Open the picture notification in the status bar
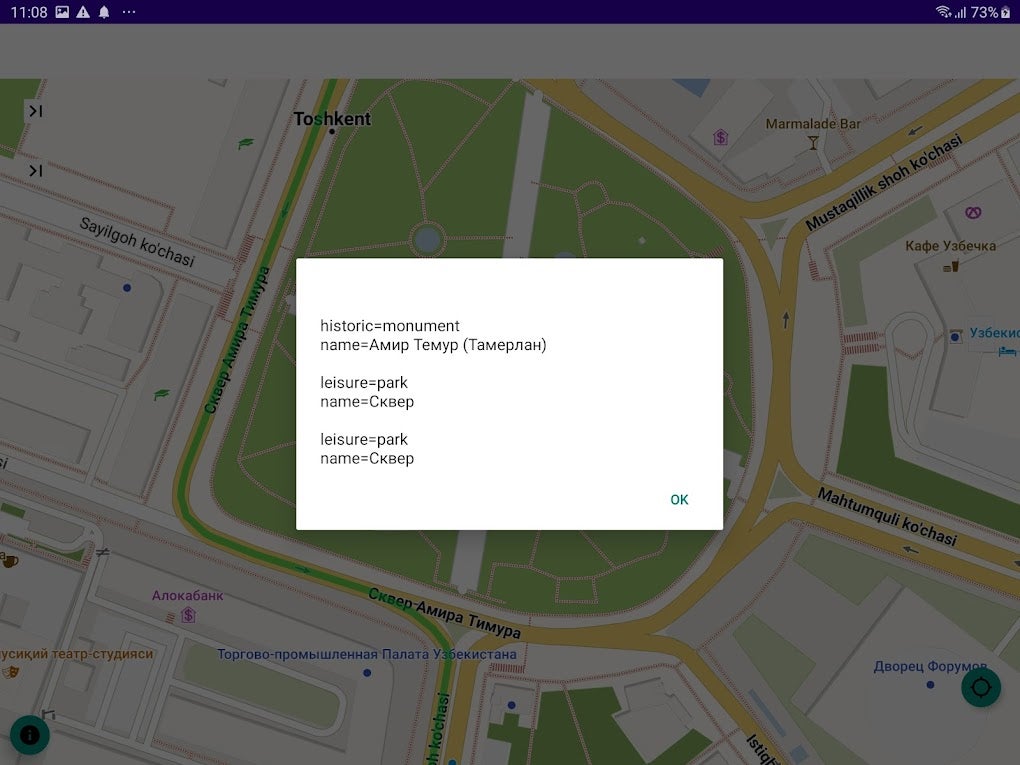 coord(62,12)
